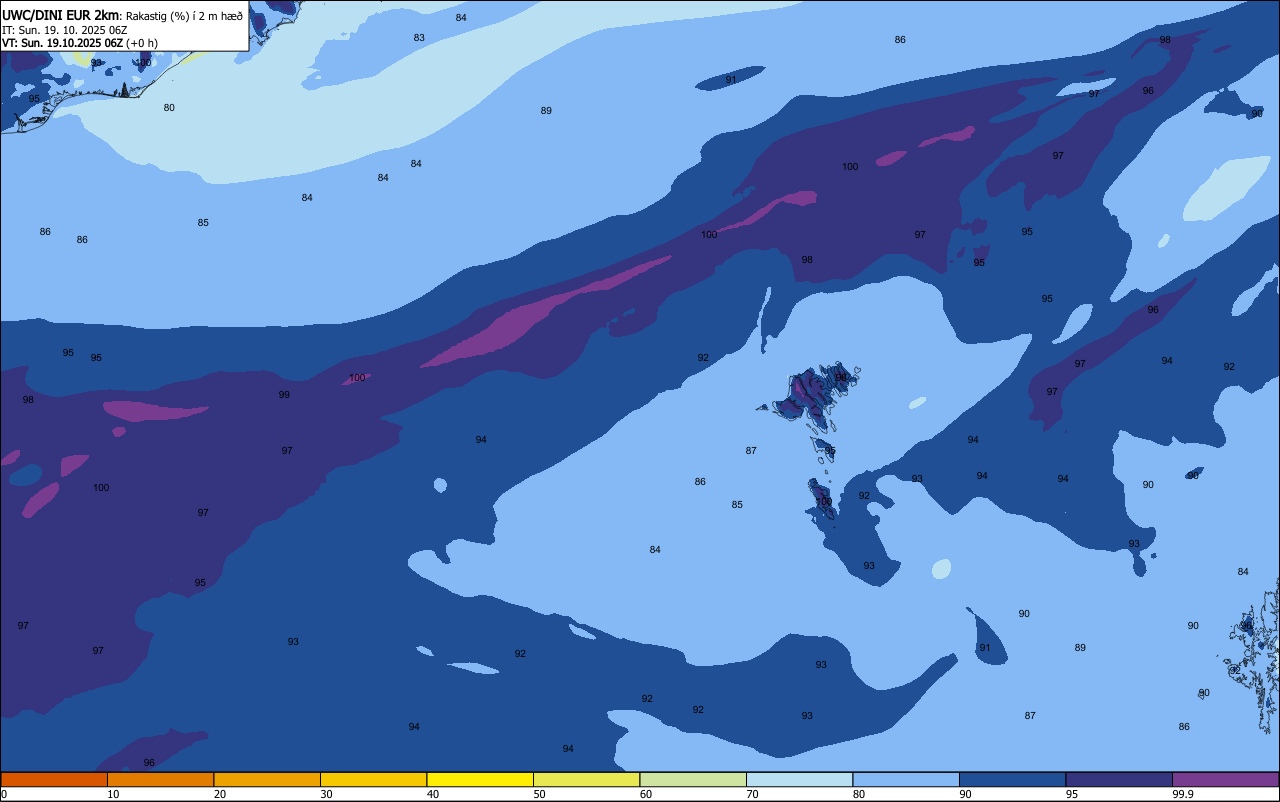Click the 'VT: Sun. 19.10.2025 06Z (+0 h)' line
This screenshot has height=802, width=1280.
click(x=79, y=43)
